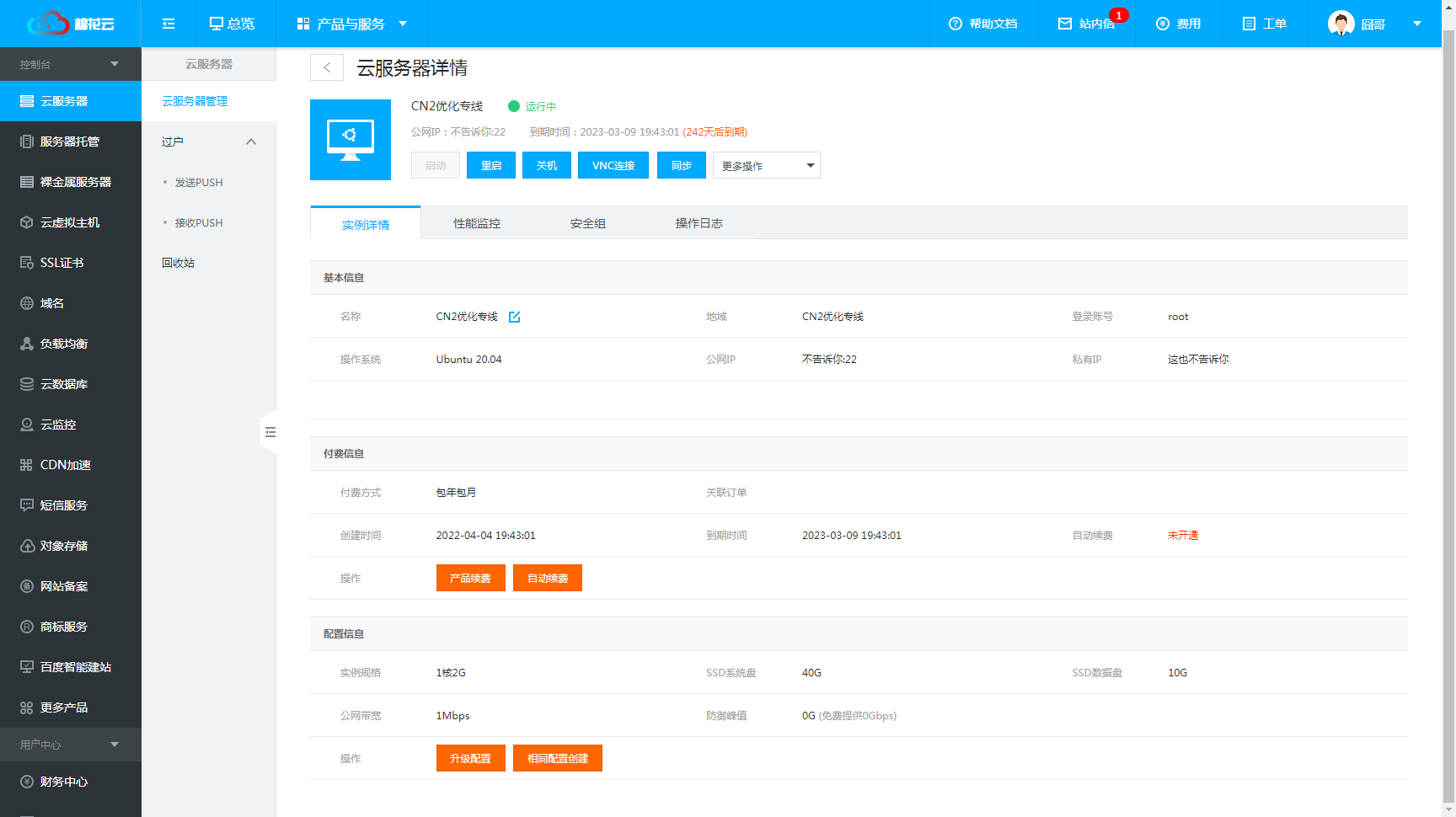Open 回收站 submenu item
The image size is (1456, 817).
pos(209,263)
